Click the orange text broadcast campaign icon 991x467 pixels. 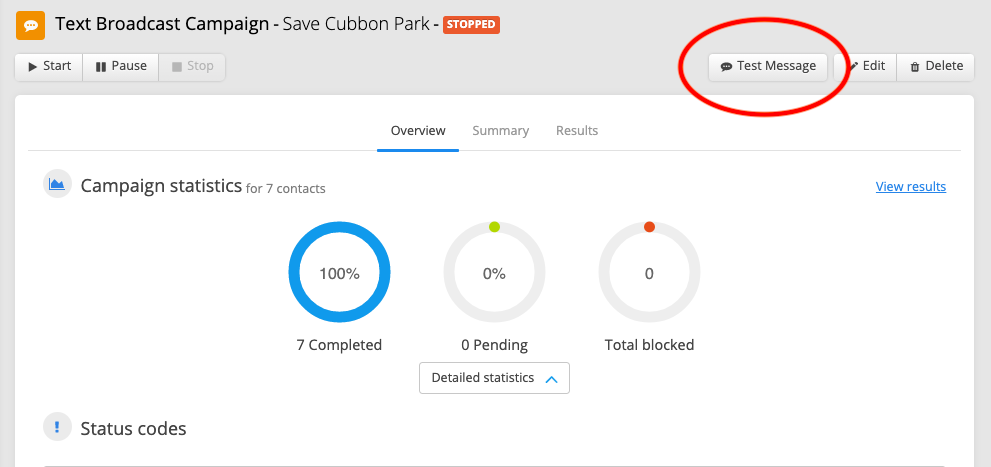point(30,25)
